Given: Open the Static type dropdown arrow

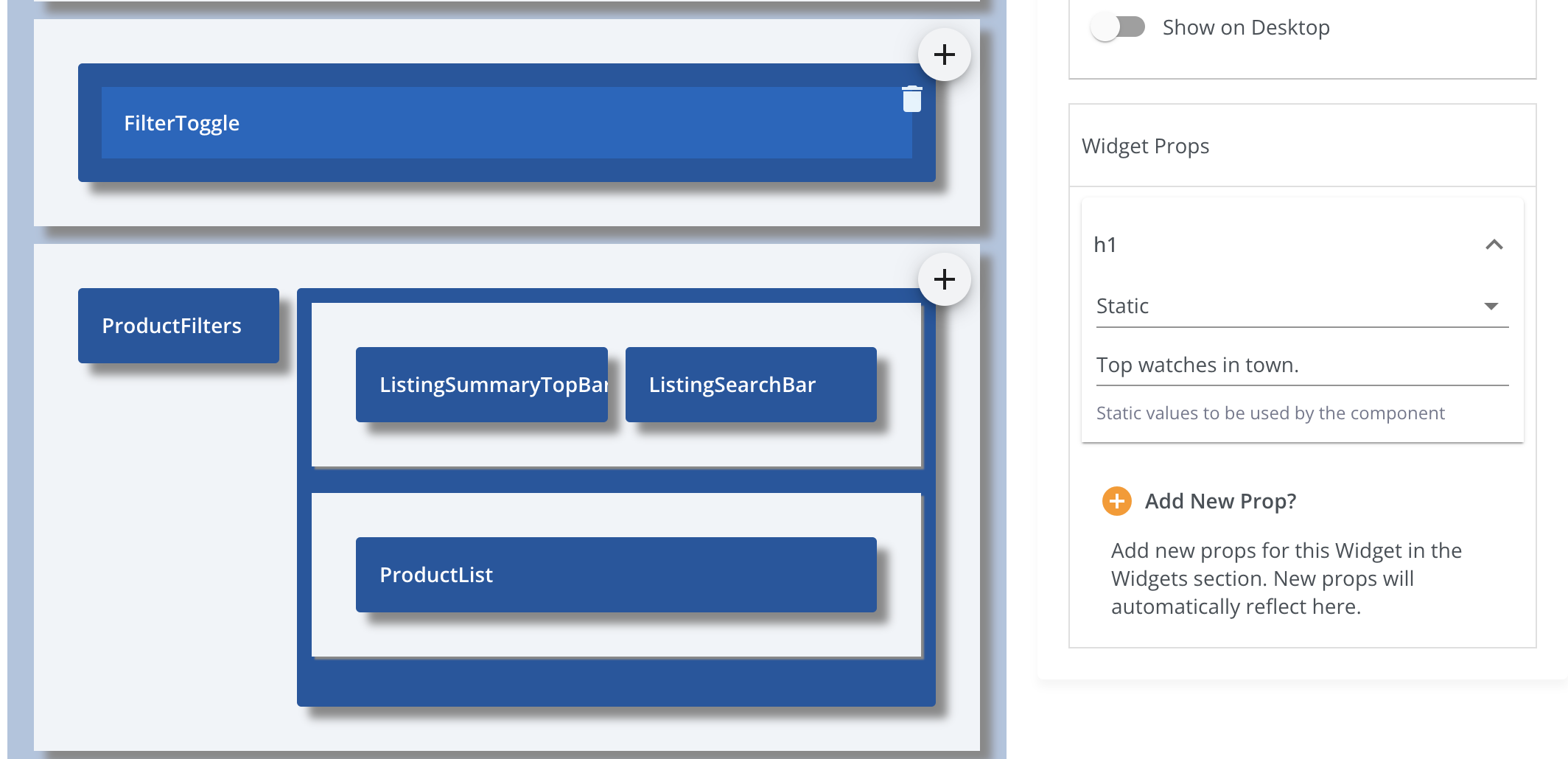Looking at the screenshot, I should click(x=1491, y=306).
